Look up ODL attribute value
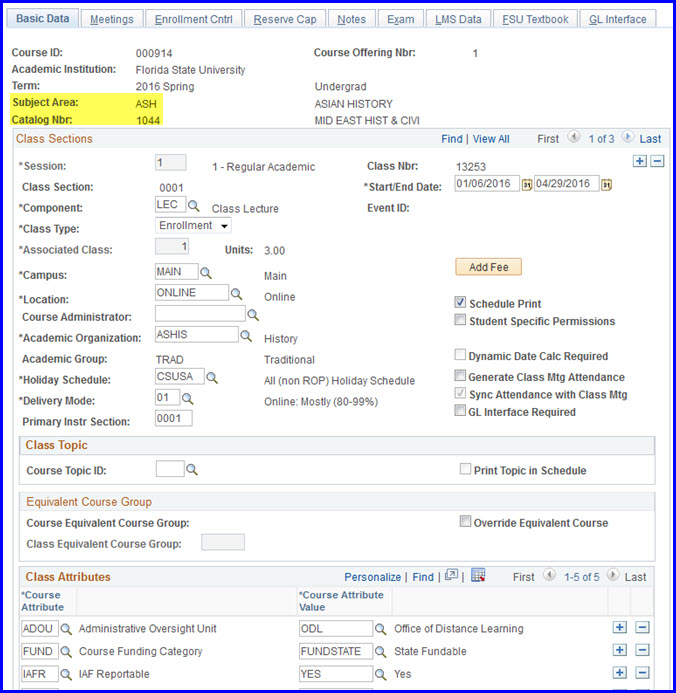The height and width of the screenshot is (693, 676). pos(380,629)
